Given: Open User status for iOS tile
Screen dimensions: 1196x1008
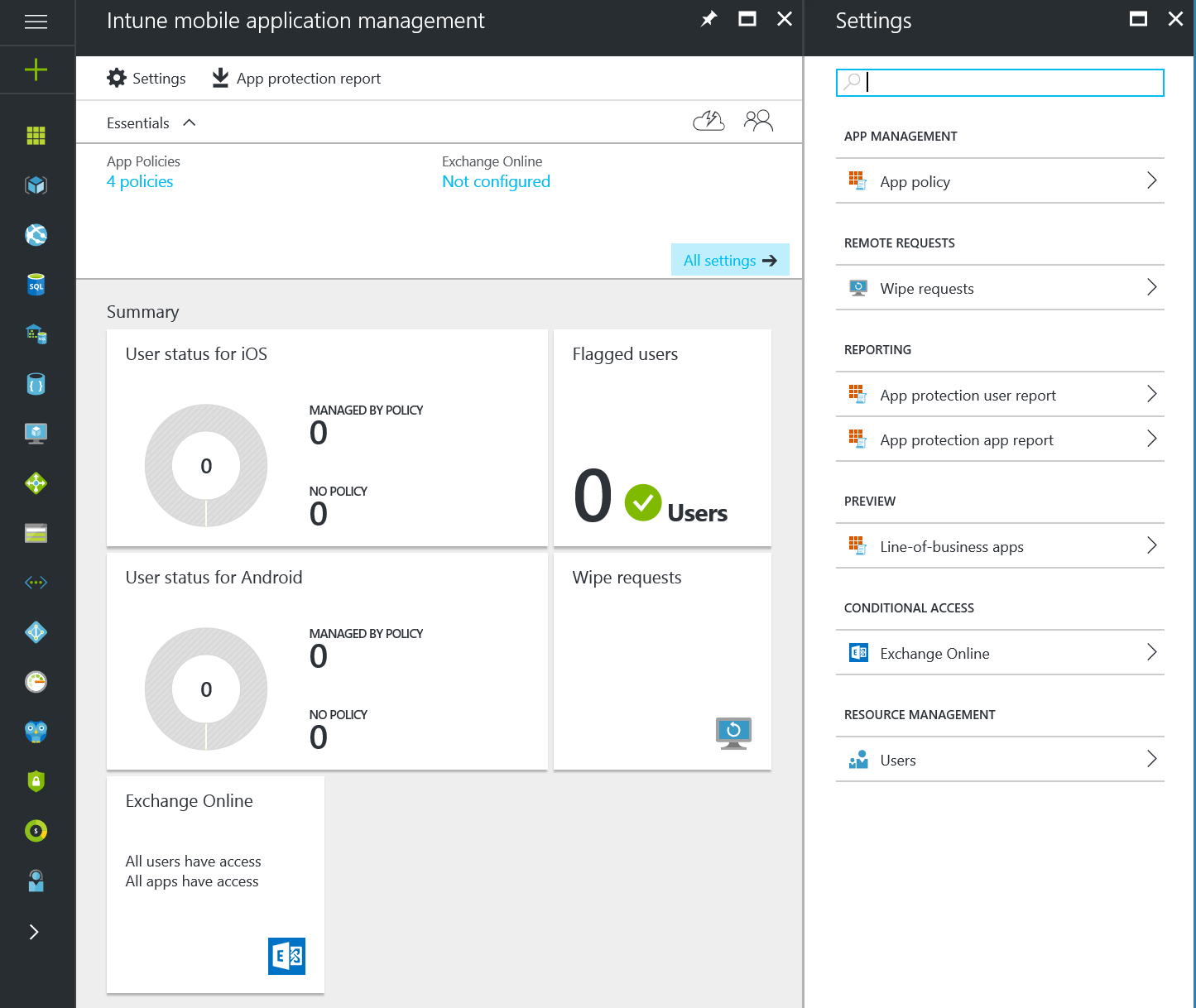Looking at the screenshot, I should click(x=327, y=438).
